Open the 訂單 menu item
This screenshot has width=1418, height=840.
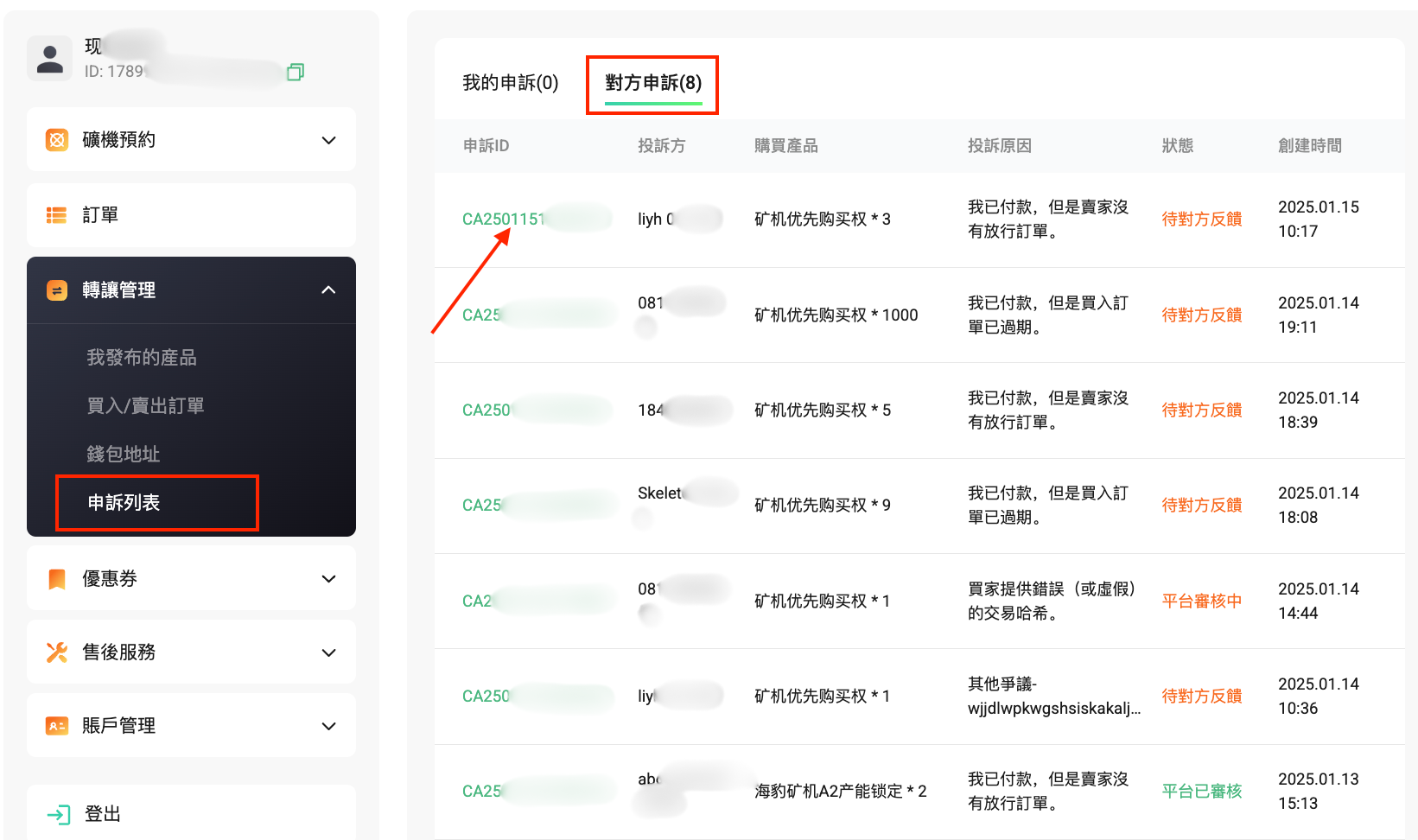(191, 215)
